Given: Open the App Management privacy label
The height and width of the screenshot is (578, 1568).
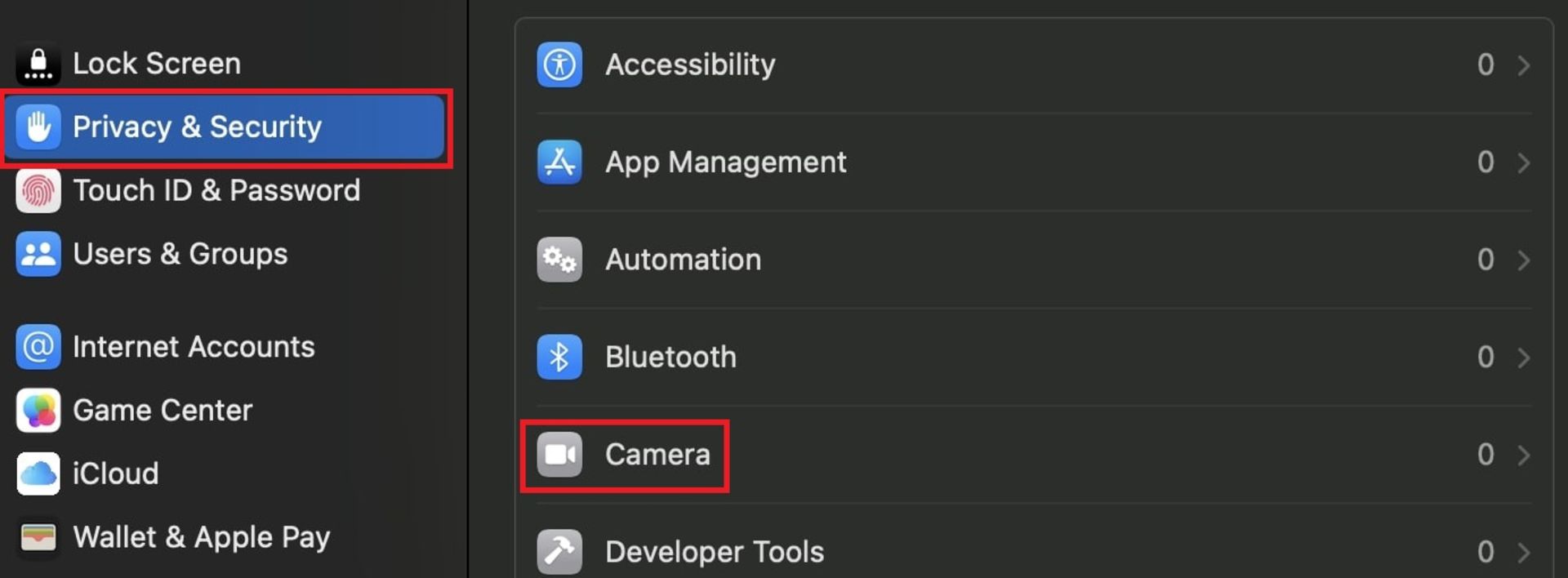Looking at the screenshot, I should pyautogui.click(x=725, y=162).
